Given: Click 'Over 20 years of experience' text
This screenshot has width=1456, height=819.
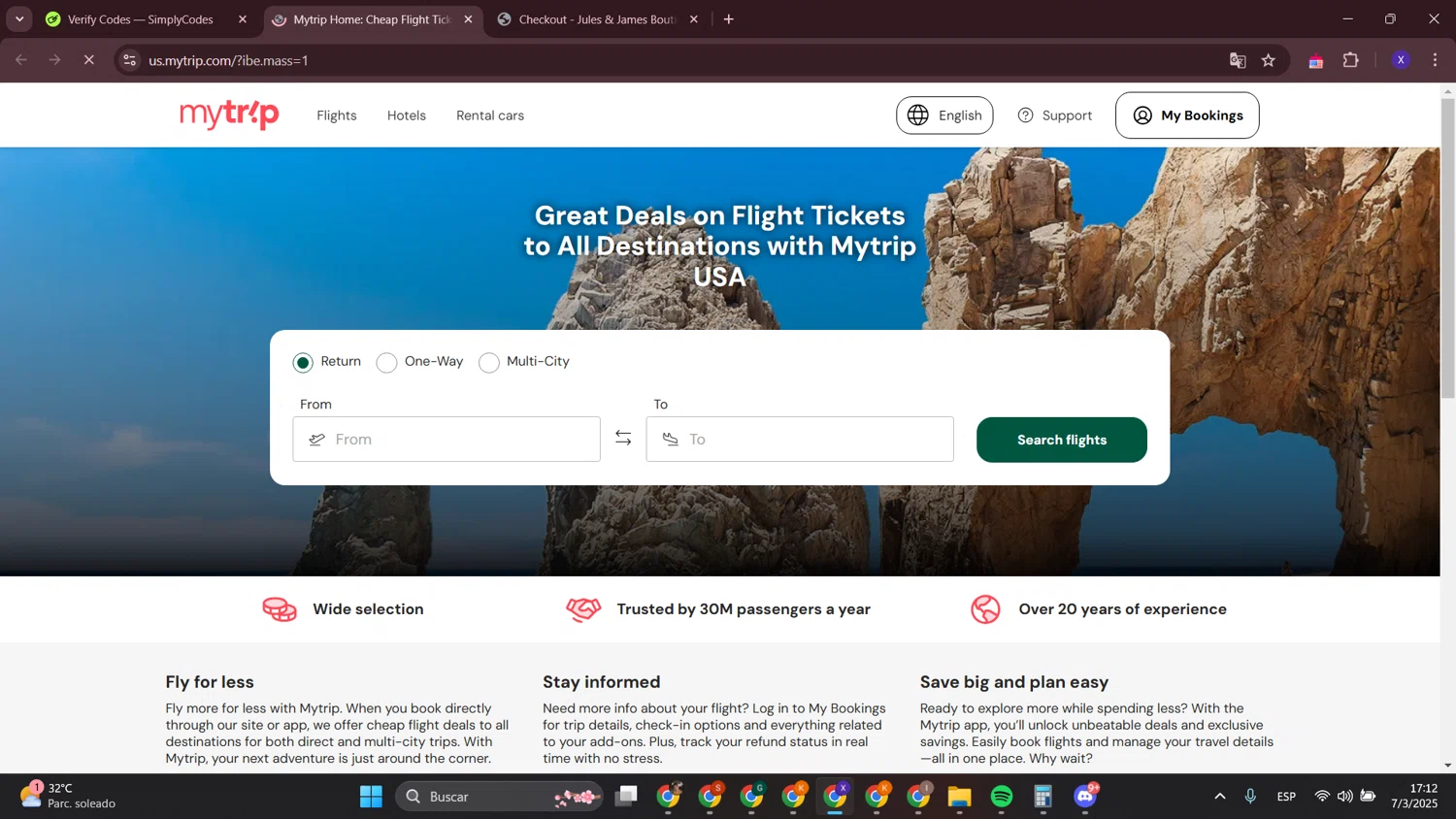Looking at the screenshot, I should 1122,609.
